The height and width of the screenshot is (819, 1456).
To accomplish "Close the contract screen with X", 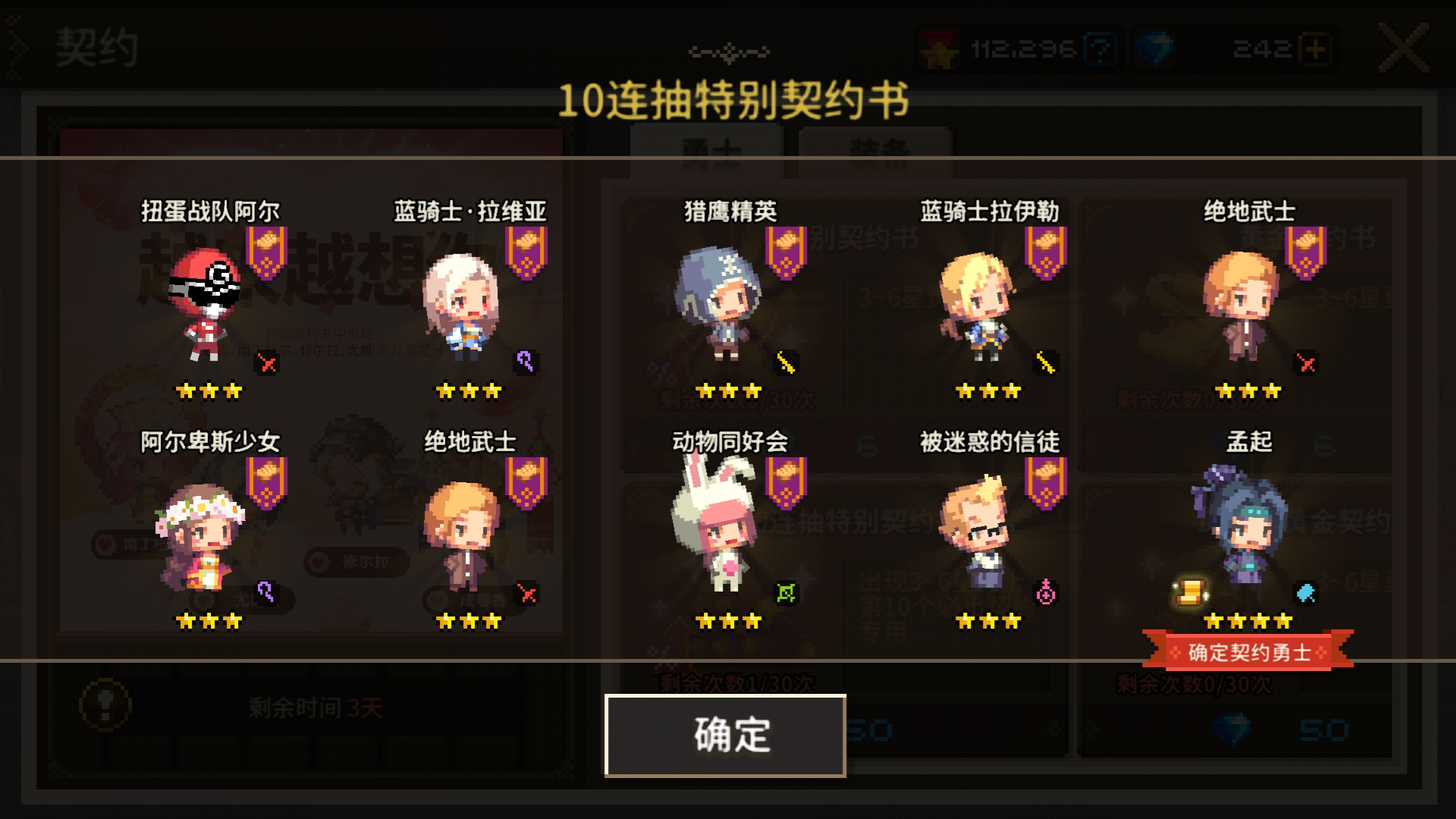I will (1404, 48).
